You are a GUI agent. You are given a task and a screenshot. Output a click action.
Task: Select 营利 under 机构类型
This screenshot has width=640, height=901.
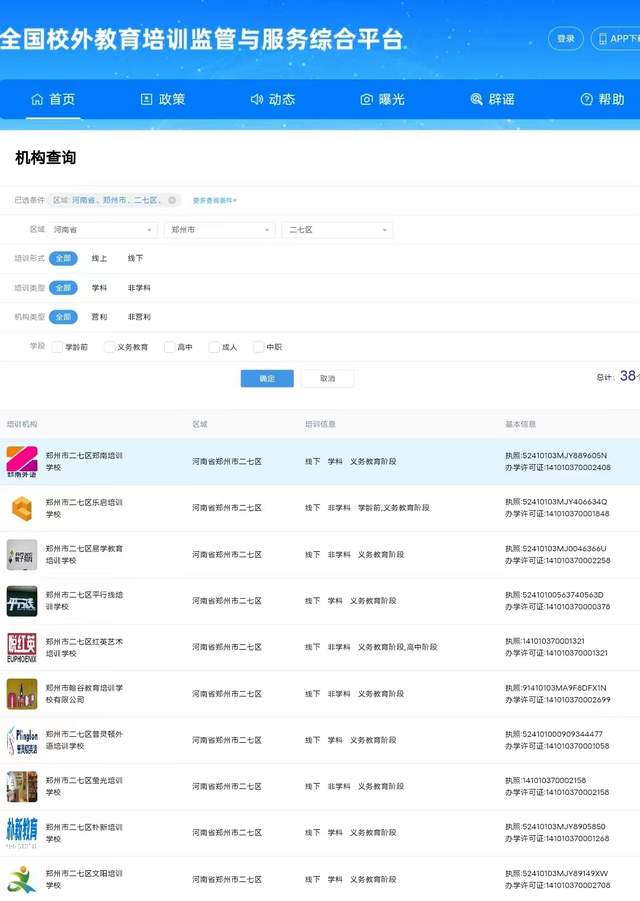[x=99, y=317]
